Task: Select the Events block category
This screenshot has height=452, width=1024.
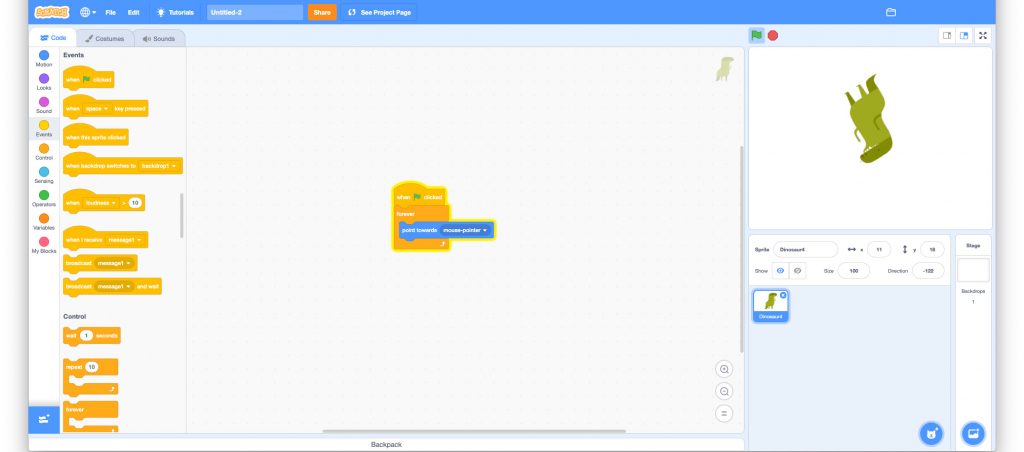Action: click(x=44, y=129)
